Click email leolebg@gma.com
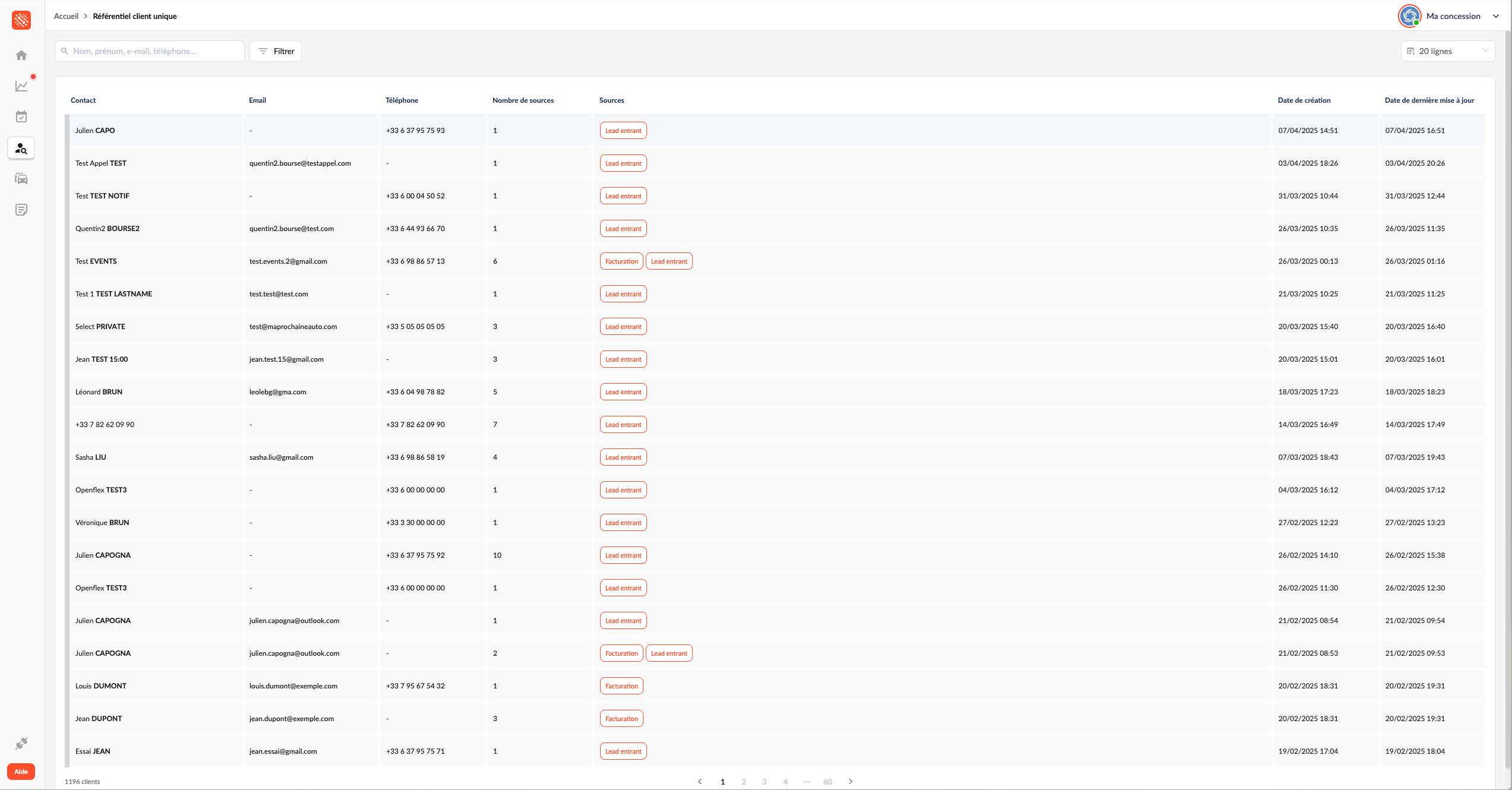1512x790 pixels. (278, 392)
